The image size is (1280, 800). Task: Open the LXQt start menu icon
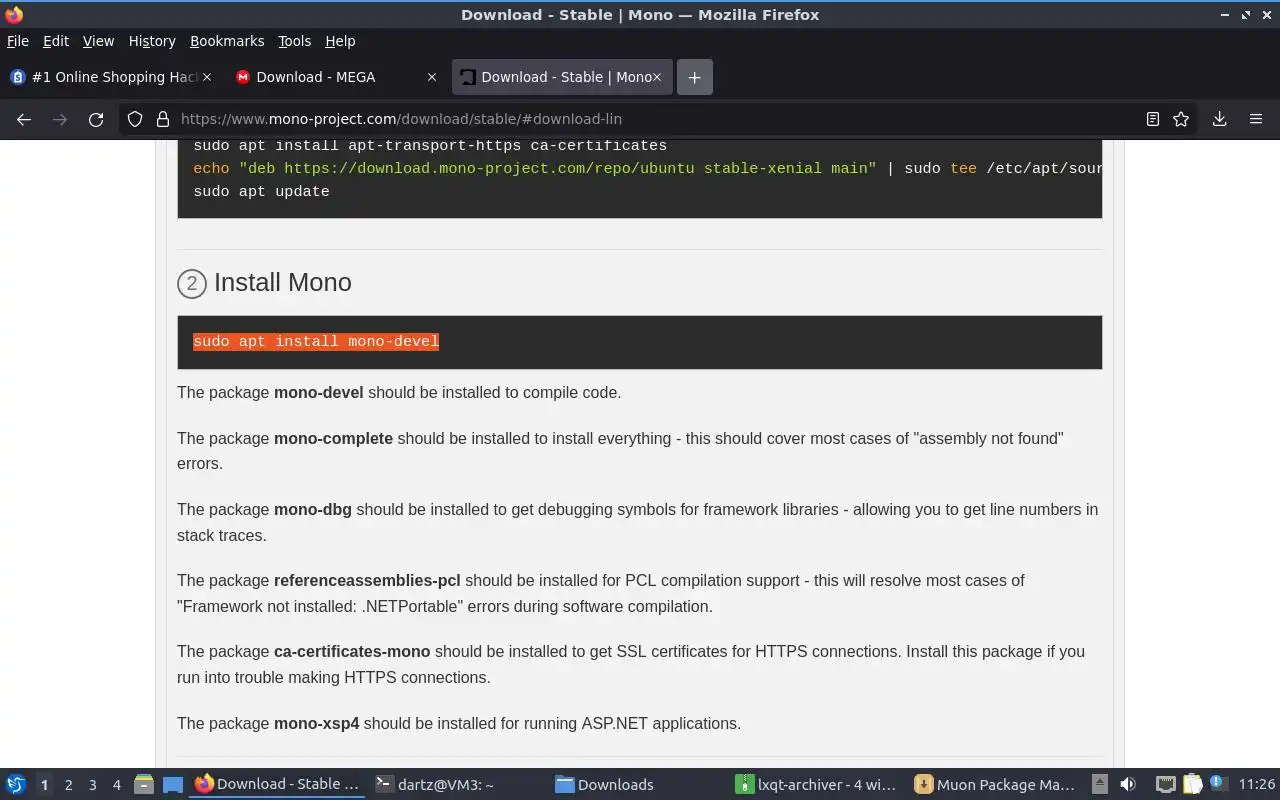16,785
